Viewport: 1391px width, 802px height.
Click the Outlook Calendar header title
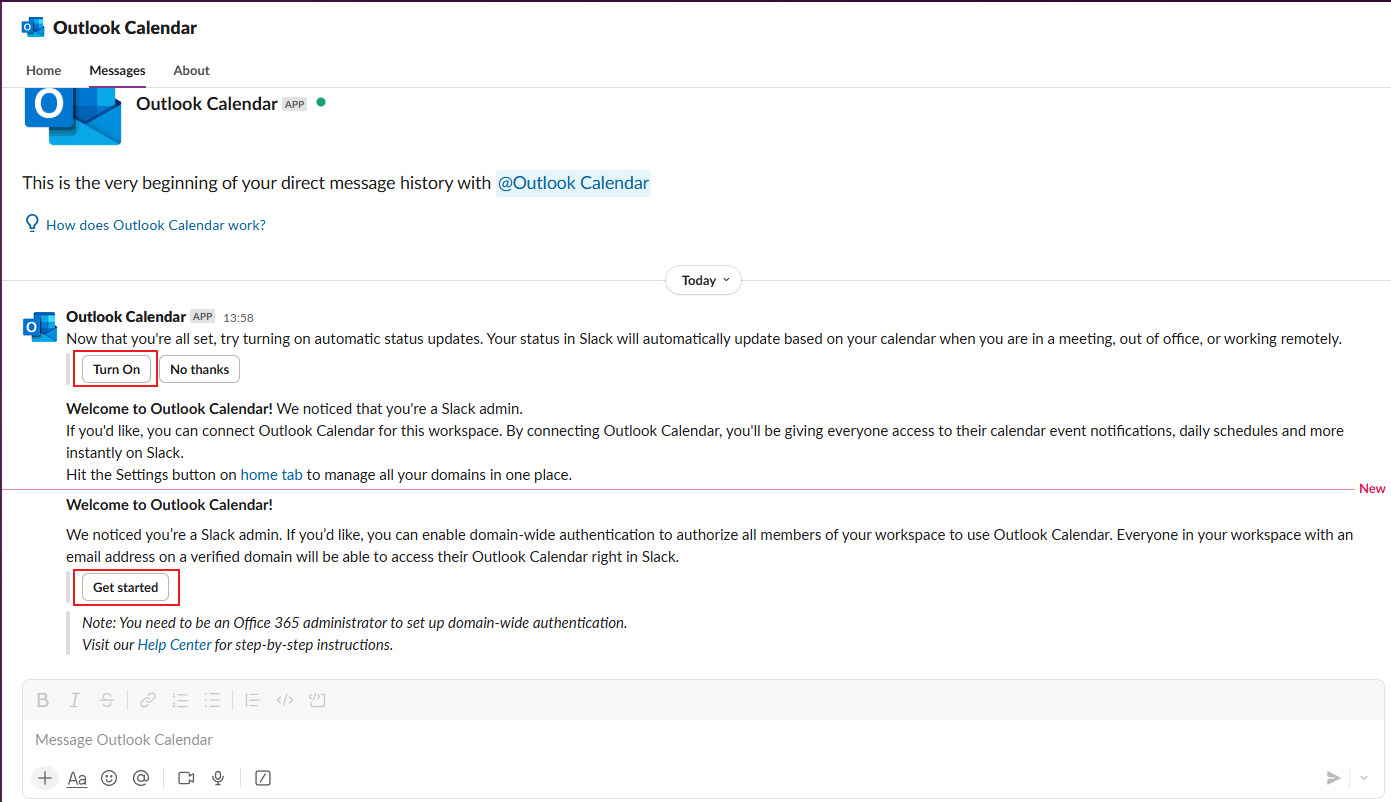[x=125, y=27]
